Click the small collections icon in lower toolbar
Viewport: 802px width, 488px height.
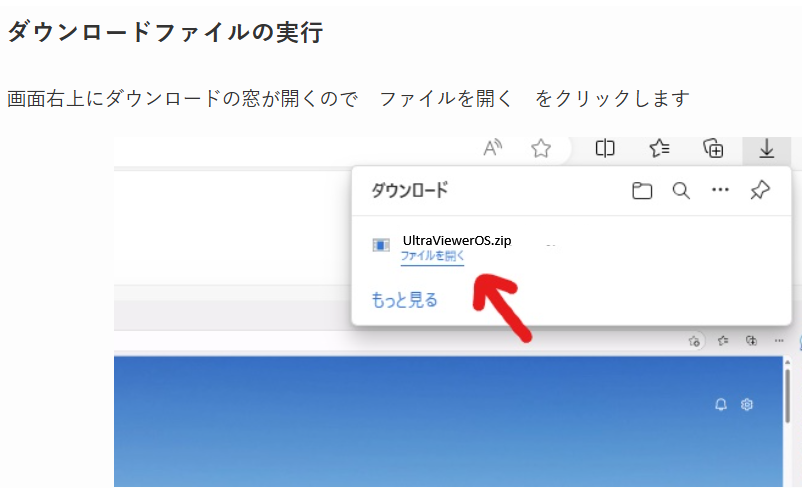coord(751,340)
